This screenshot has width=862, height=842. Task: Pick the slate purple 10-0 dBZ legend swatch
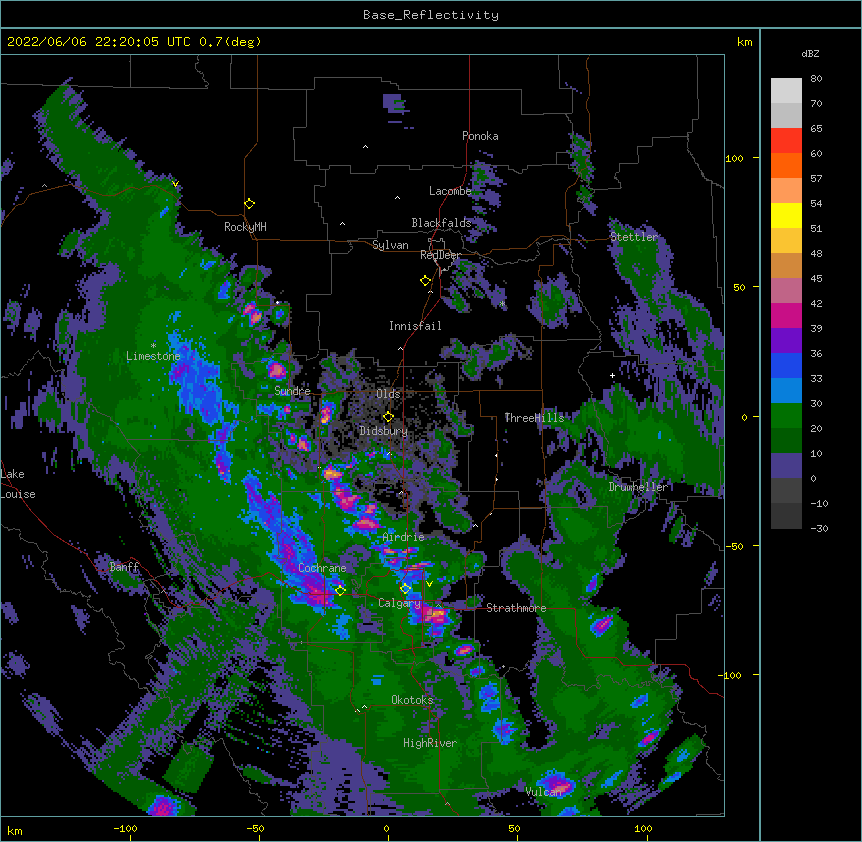pos(786,466)
